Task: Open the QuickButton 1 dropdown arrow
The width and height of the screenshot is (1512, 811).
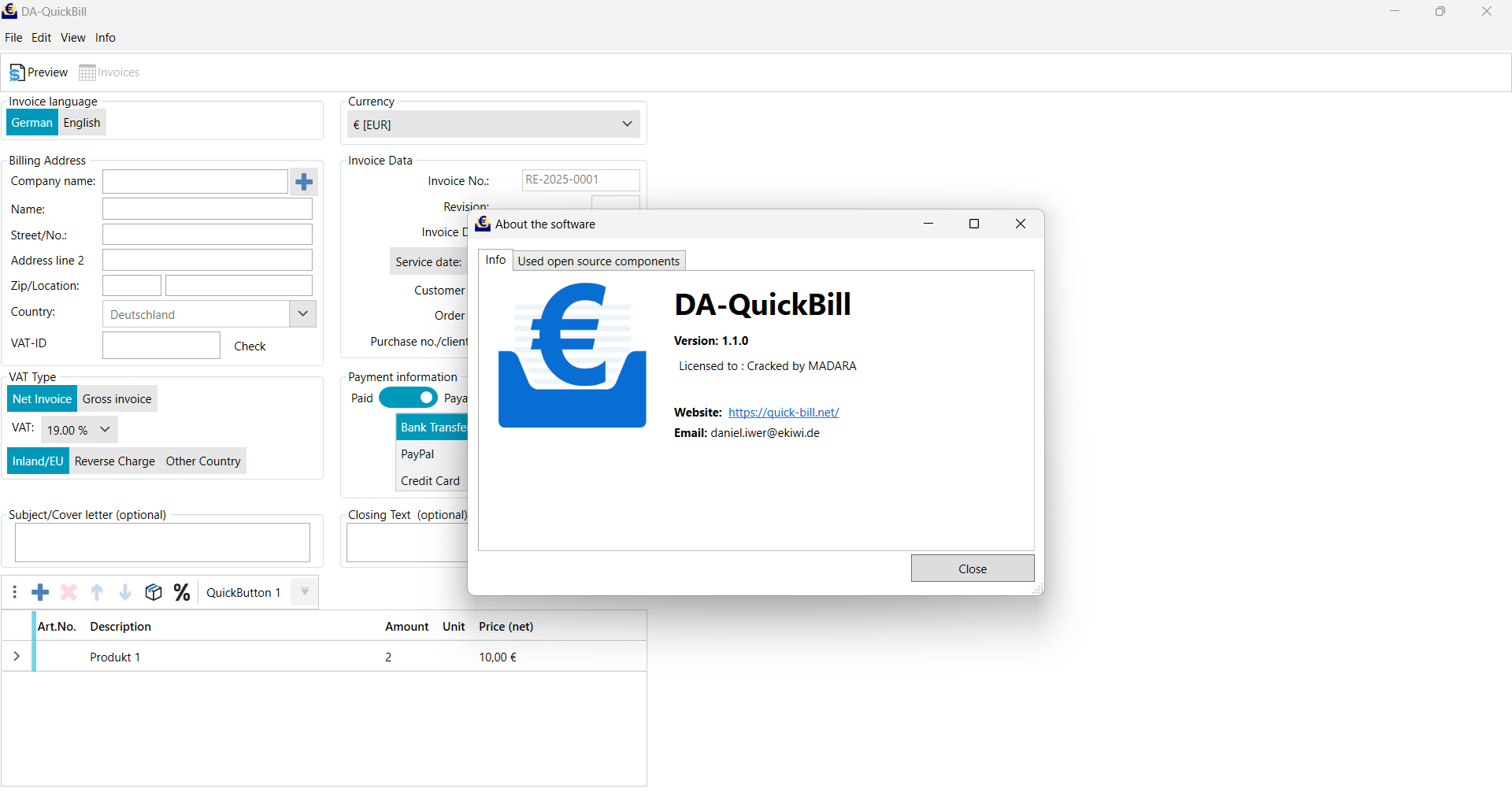Action: [305, 592]
